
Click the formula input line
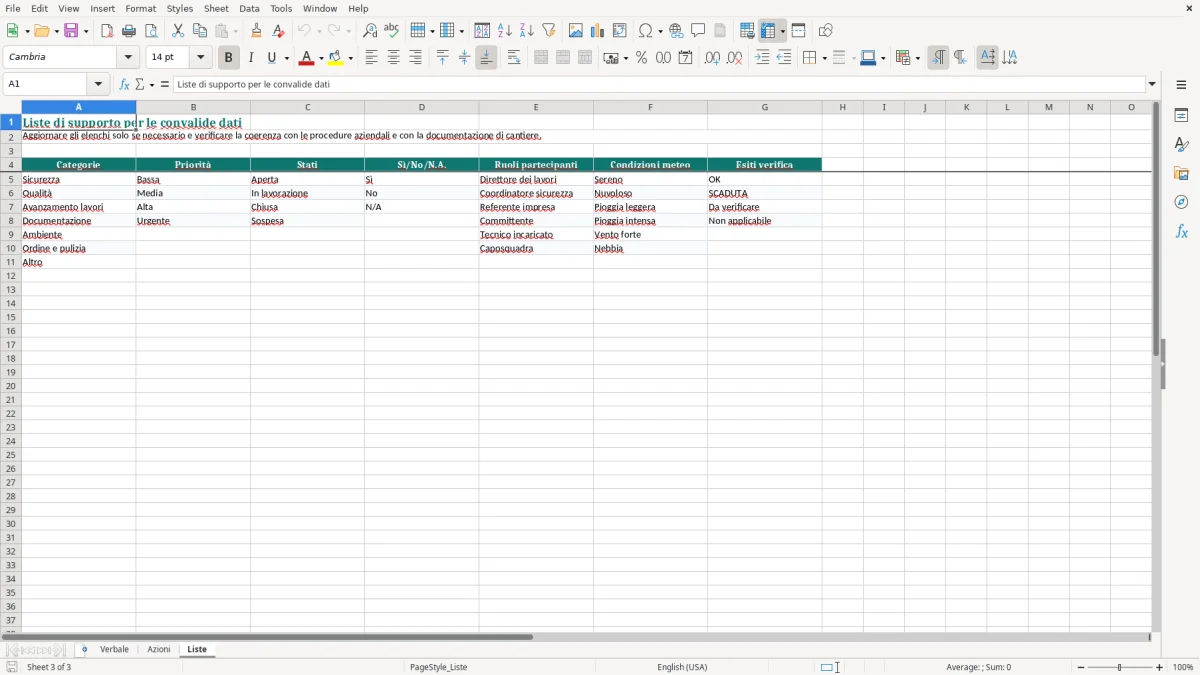tap(659, 85)
